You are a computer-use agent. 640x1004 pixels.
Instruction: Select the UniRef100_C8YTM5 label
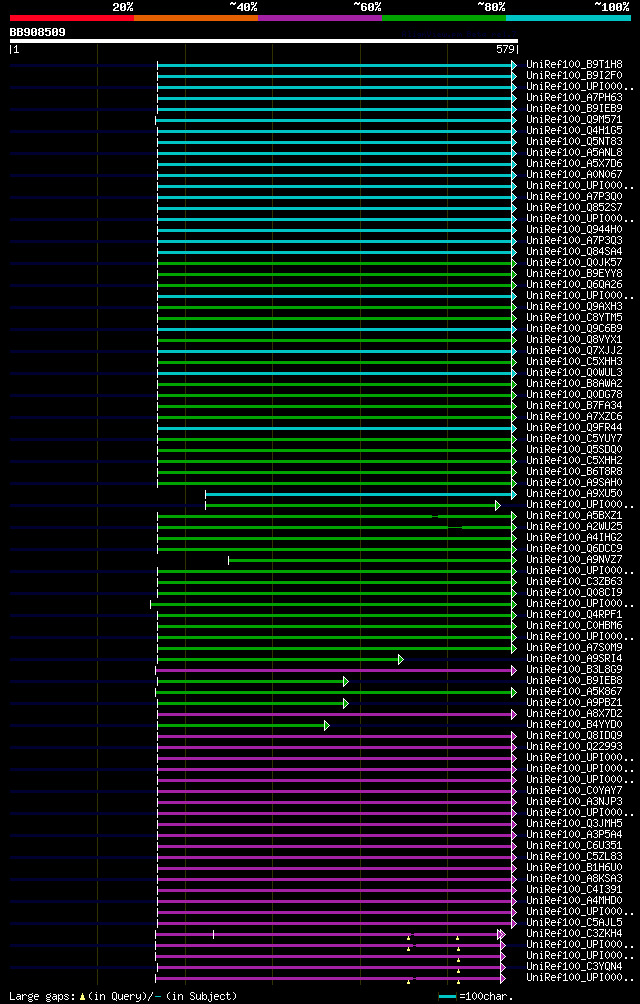[x=574, y=317]
